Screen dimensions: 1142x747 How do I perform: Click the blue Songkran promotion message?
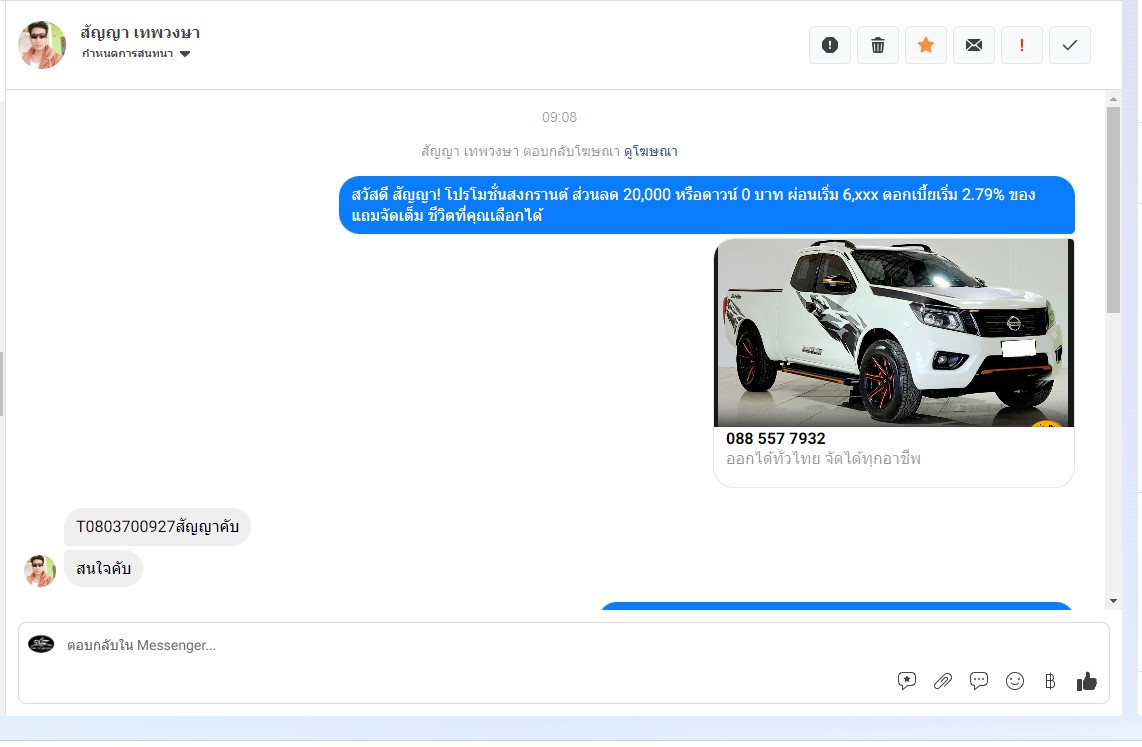[706, 205]
